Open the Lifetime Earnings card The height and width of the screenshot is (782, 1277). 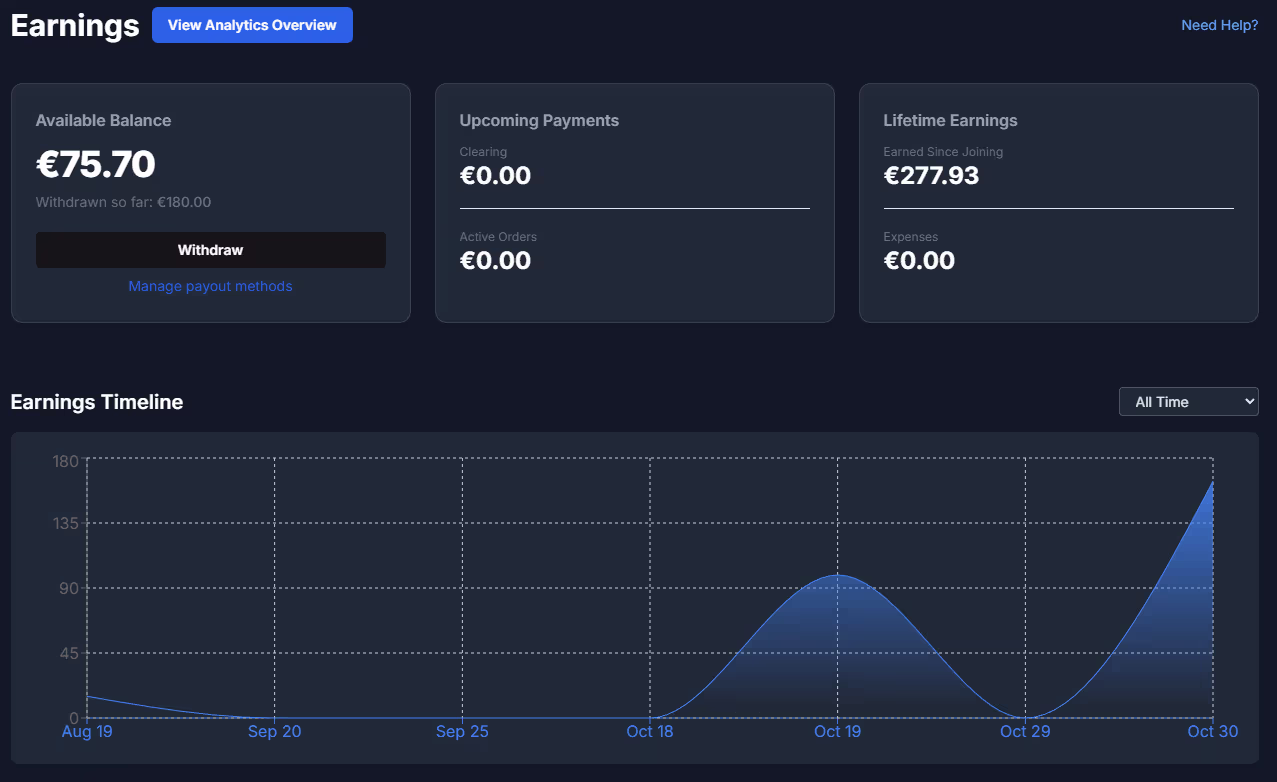[x=1058, y=202]
